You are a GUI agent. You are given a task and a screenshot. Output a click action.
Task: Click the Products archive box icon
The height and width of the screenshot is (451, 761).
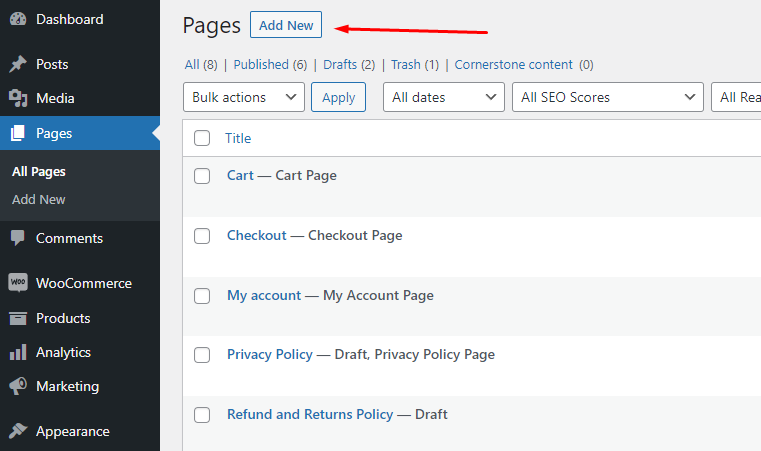(x=18, y=318)
